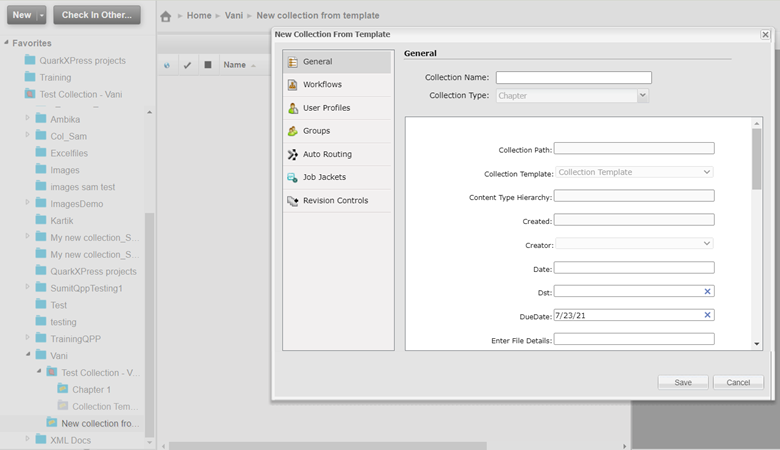Screen dimensions: 780x450
Task: Click the Images folder icon
Action: (41, 169)
